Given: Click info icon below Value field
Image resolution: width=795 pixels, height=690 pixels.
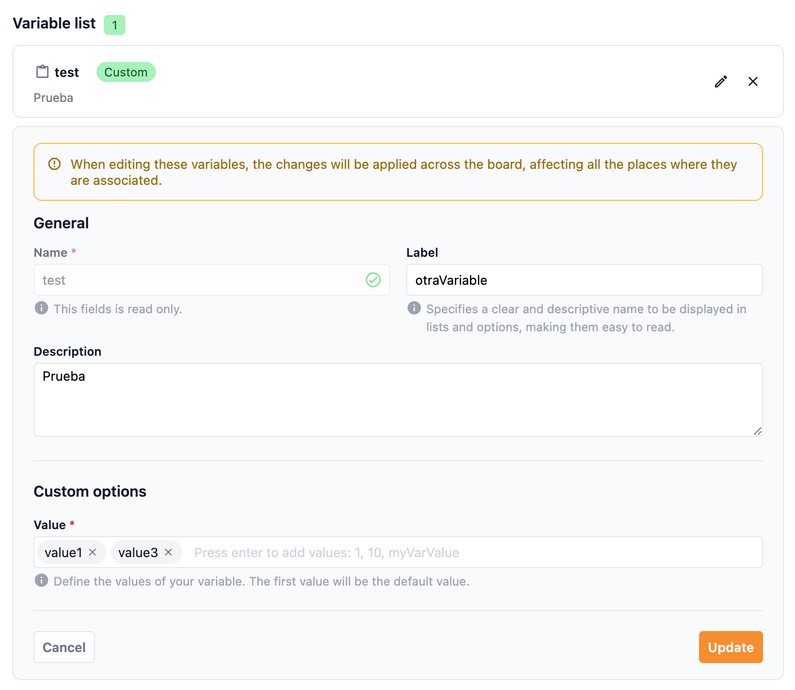Looking at the screenshot, I should pyautogui.click(x=41, y=581).
